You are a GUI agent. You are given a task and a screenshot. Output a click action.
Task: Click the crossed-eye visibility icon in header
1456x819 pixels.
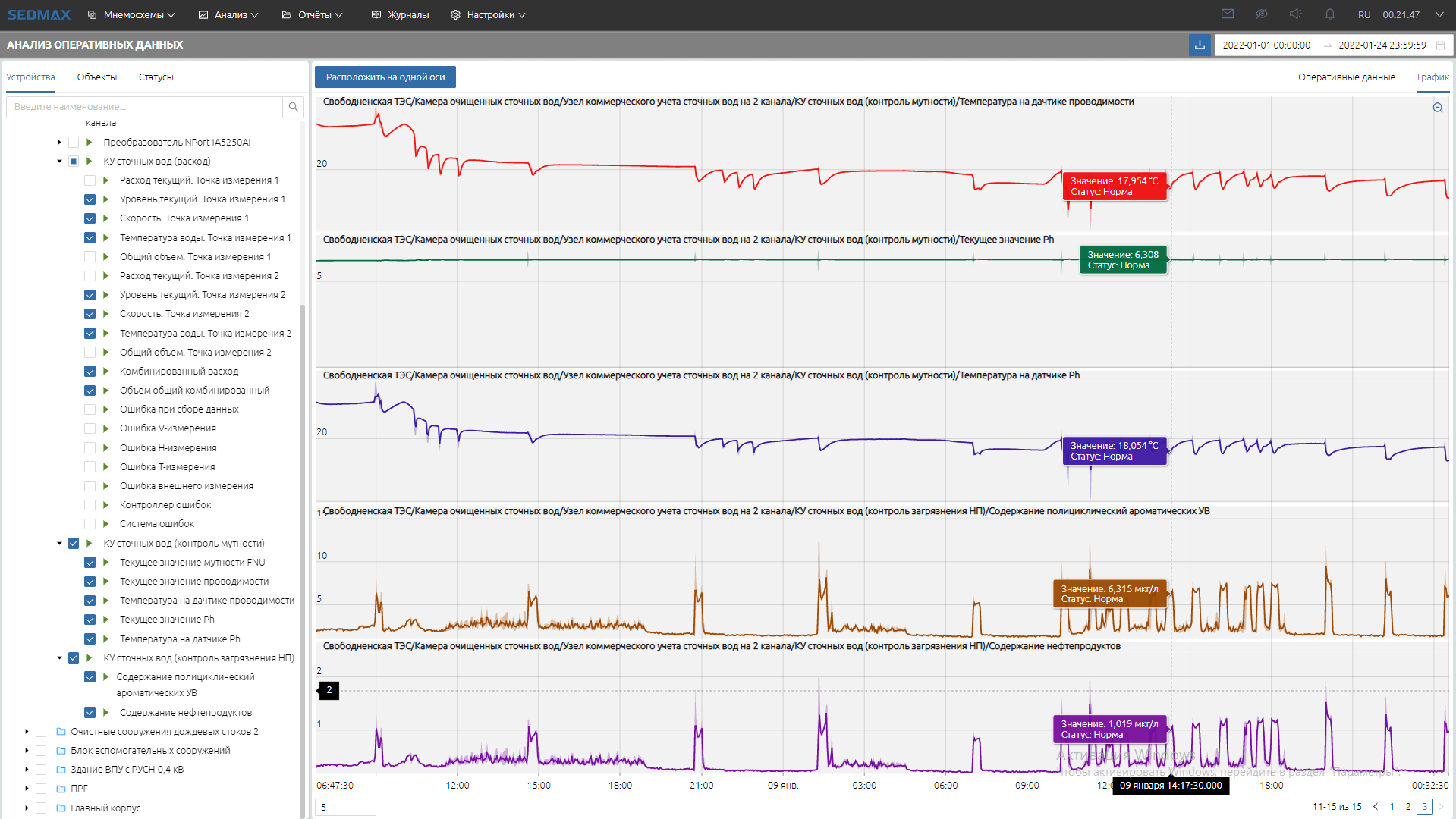(x=1262, y=14)
